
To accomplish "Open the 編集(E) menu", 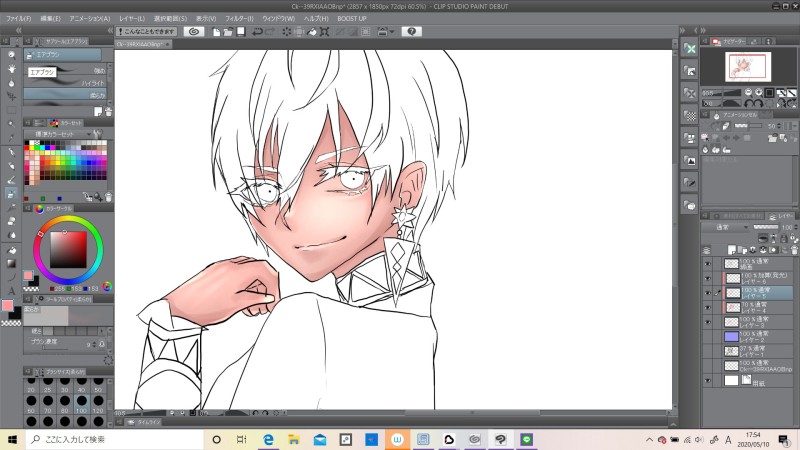I will [x=50, y=18].
